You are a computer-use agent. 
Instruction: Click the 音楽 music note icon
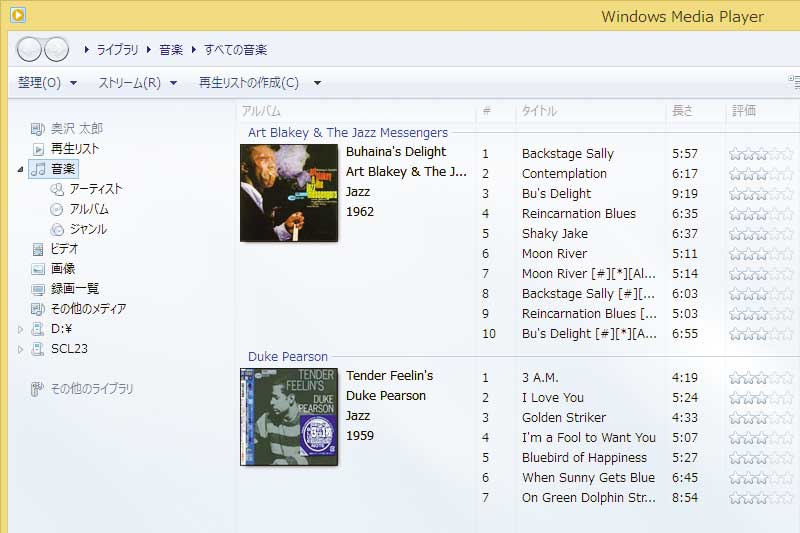pyautogui.click(x=38, y=169)
